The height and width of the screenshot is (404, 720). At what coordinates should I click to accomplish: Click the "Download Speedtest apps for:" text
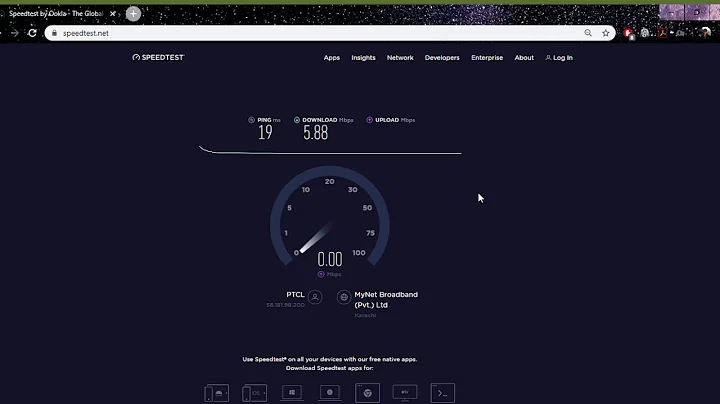330,368
